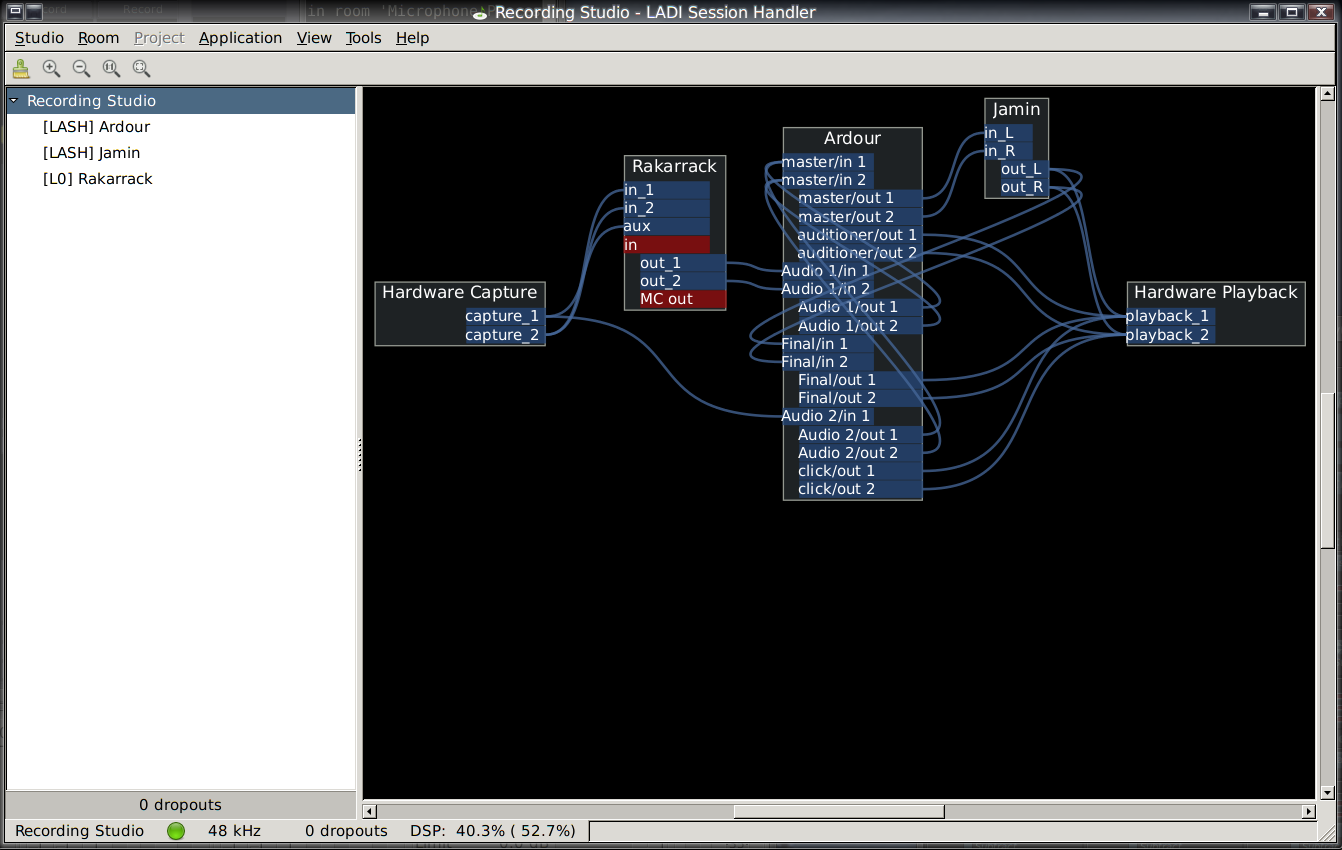Image resolution: width=1342 pixels, height=850 pixels.
Task: Click the Zoom In magnifier icon
Action: tap(50, 68)
